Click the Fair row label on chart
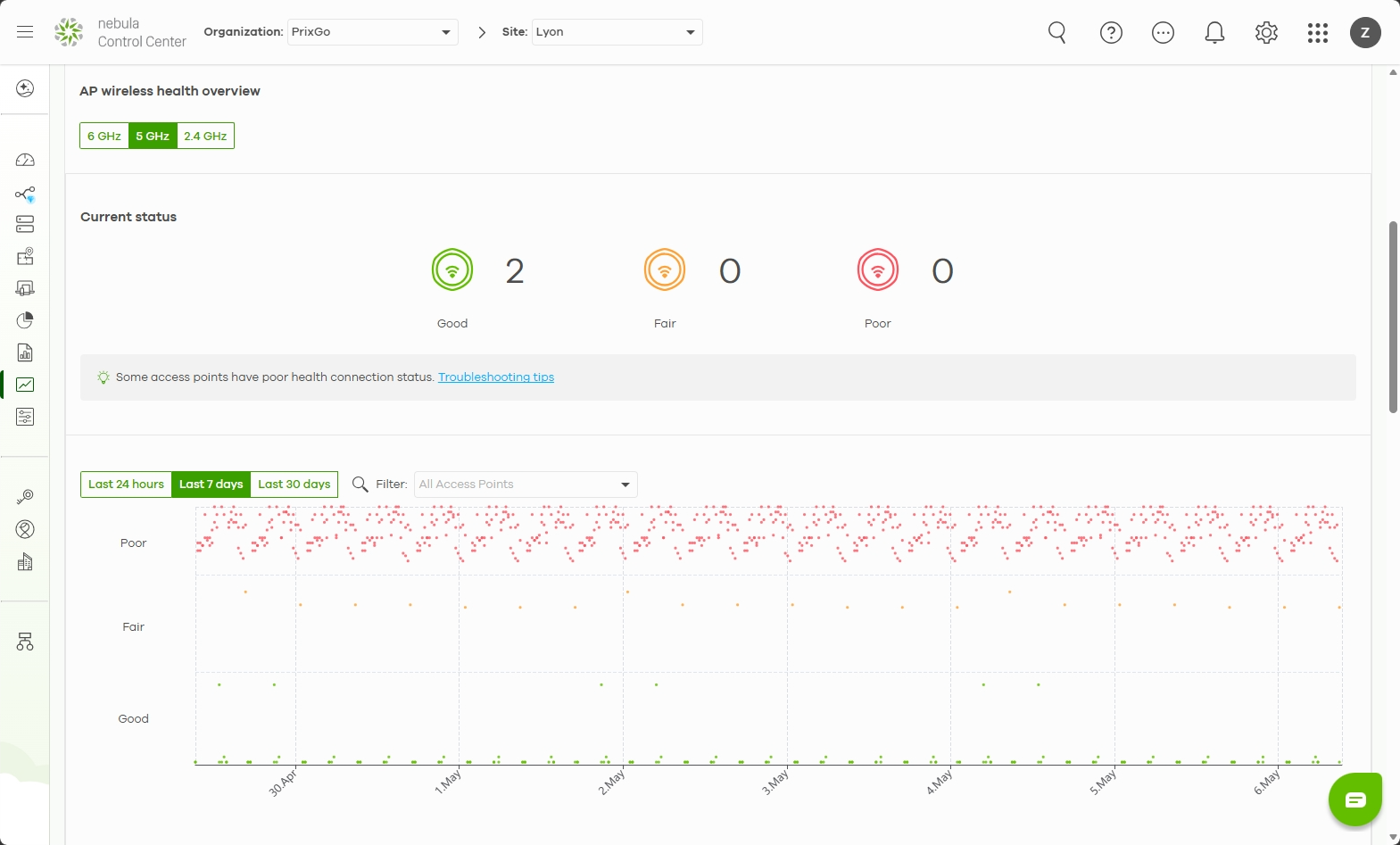Viewport: 1400px width, 845px height. 134,626
